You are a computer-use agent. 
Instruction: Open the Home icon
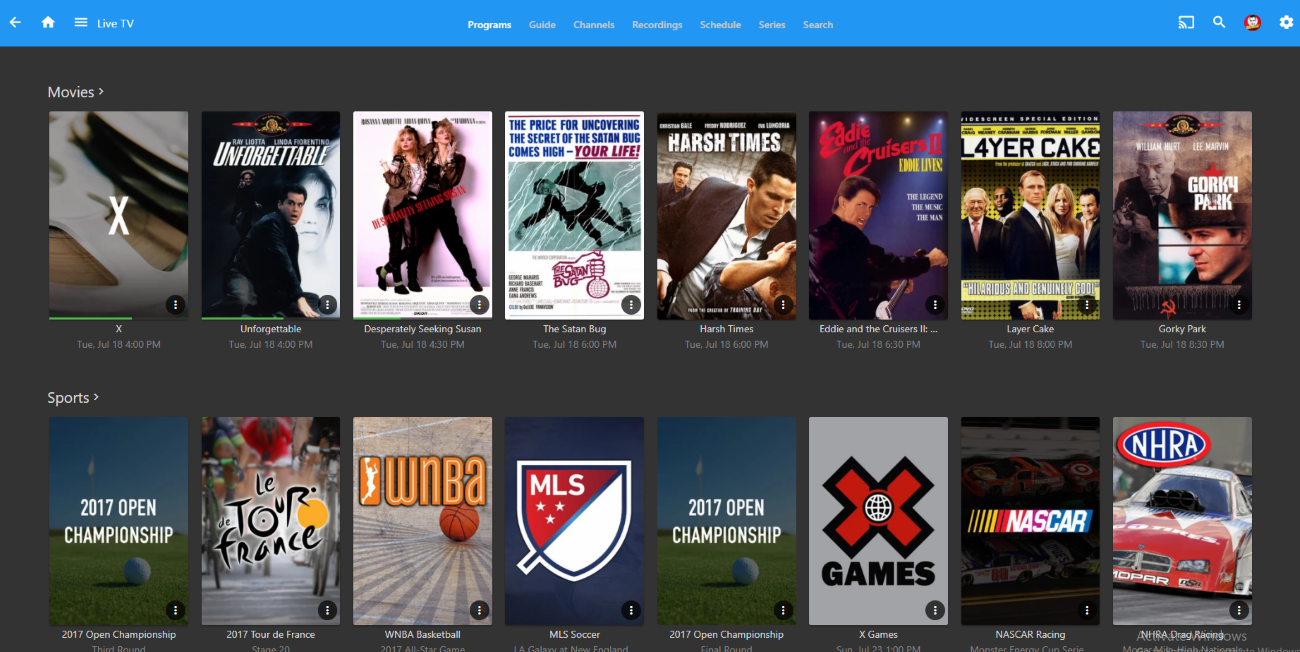pyautogui.click(x=48, y=23)
